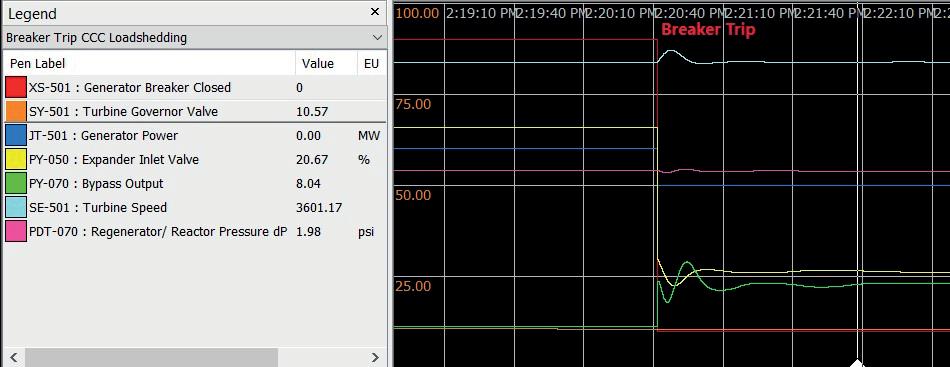Screen dimensions: 950x367
Task: Close the Legend panel
Action: point(375,12)
